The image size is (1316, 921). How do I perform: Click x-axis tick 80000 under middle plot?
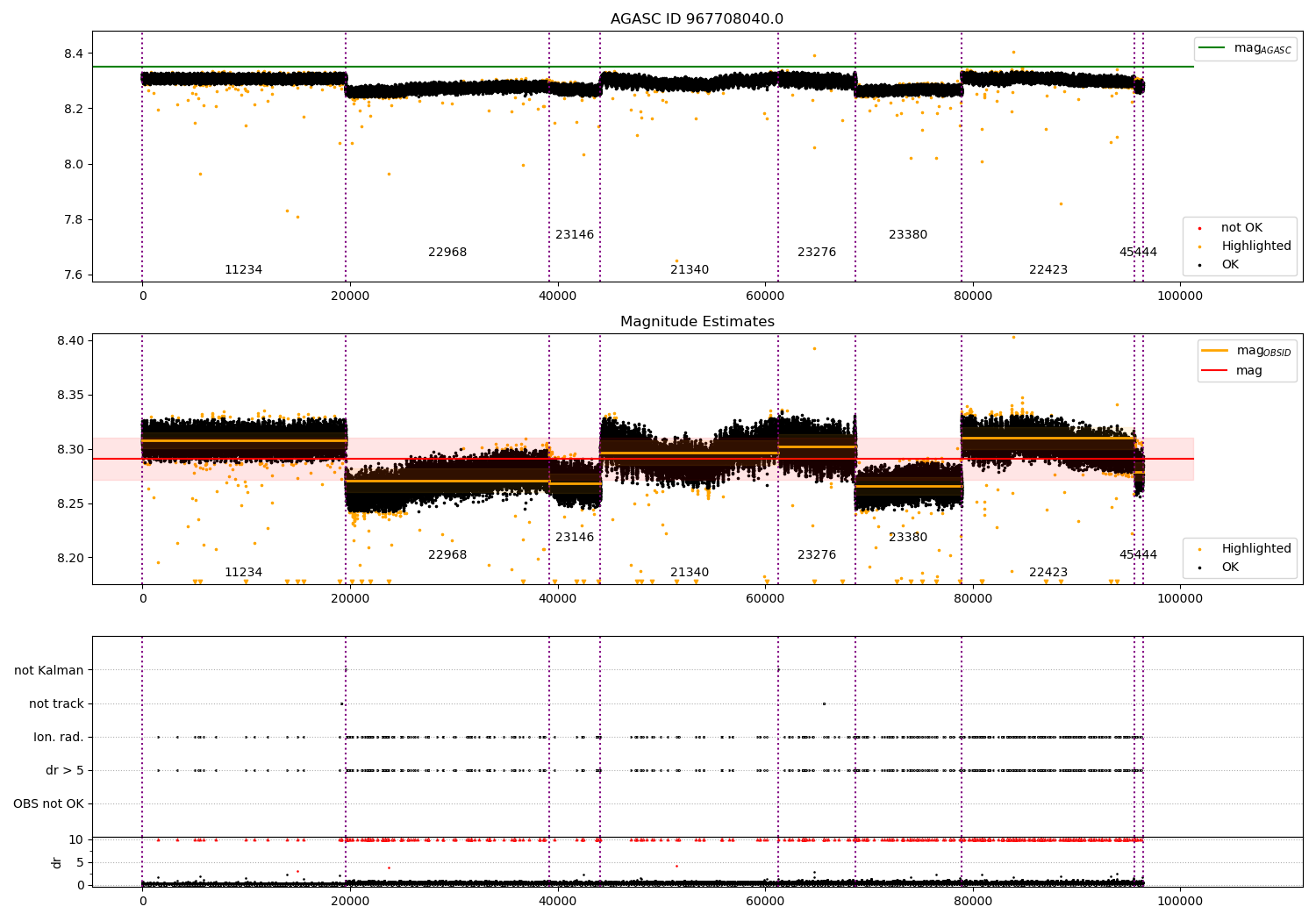972,599
